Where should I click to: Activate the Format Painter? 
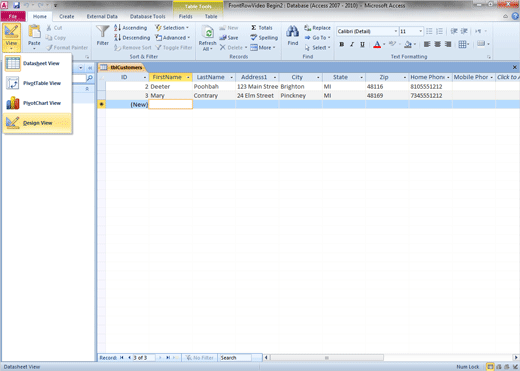coord(67,48)
